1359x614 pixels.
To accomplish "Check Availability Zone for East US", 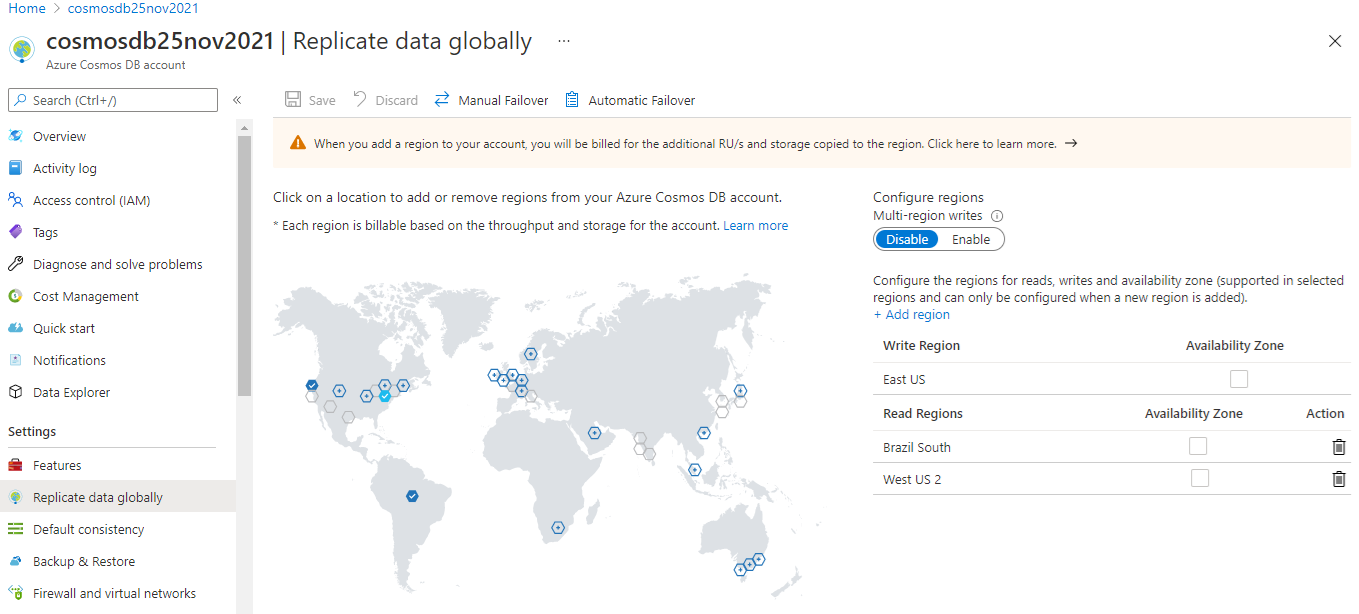I will tap(1239, 379).
